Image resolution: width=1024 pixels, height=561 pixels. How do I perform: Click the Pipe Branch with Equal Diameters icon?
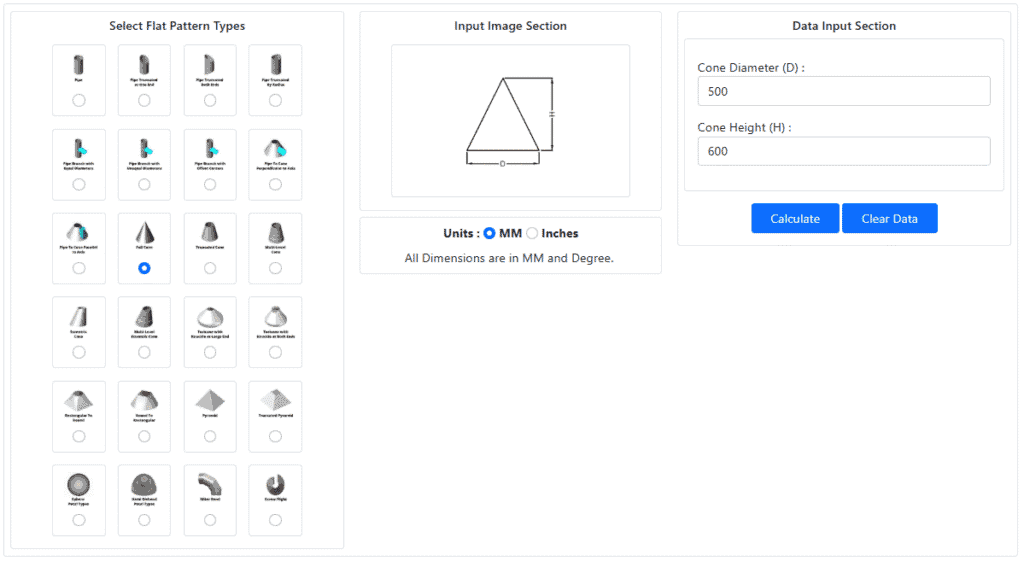click(79, 149)
